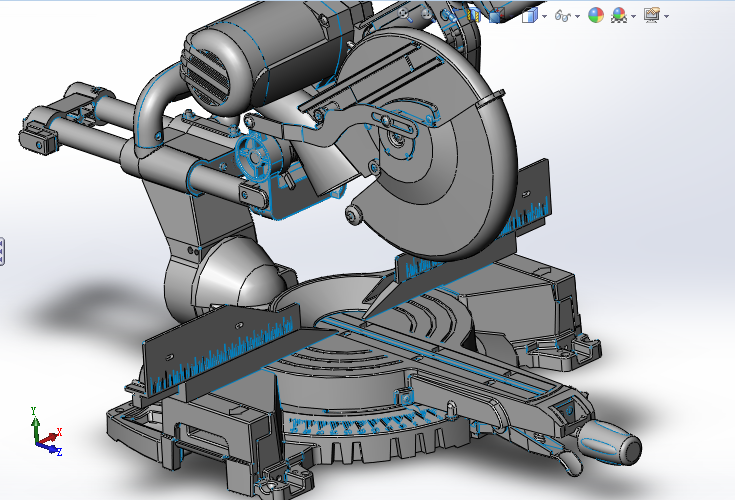Click the Zoom to Fit magnifier icon
This screenshot has width=735, height=500.
(x=405, y=15)
